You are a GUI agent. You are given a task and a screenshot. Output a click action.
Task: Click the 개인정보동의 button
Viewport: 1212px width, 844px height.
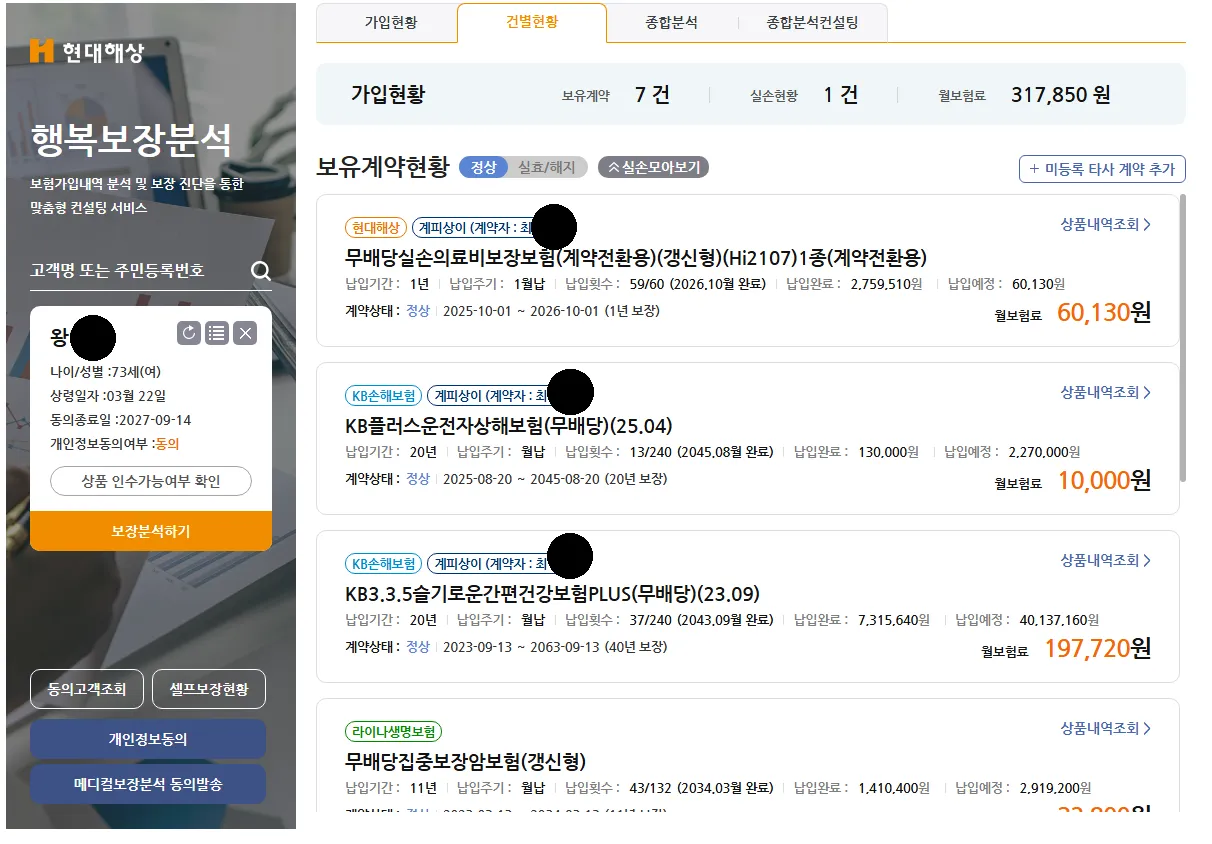pos(148,739)
